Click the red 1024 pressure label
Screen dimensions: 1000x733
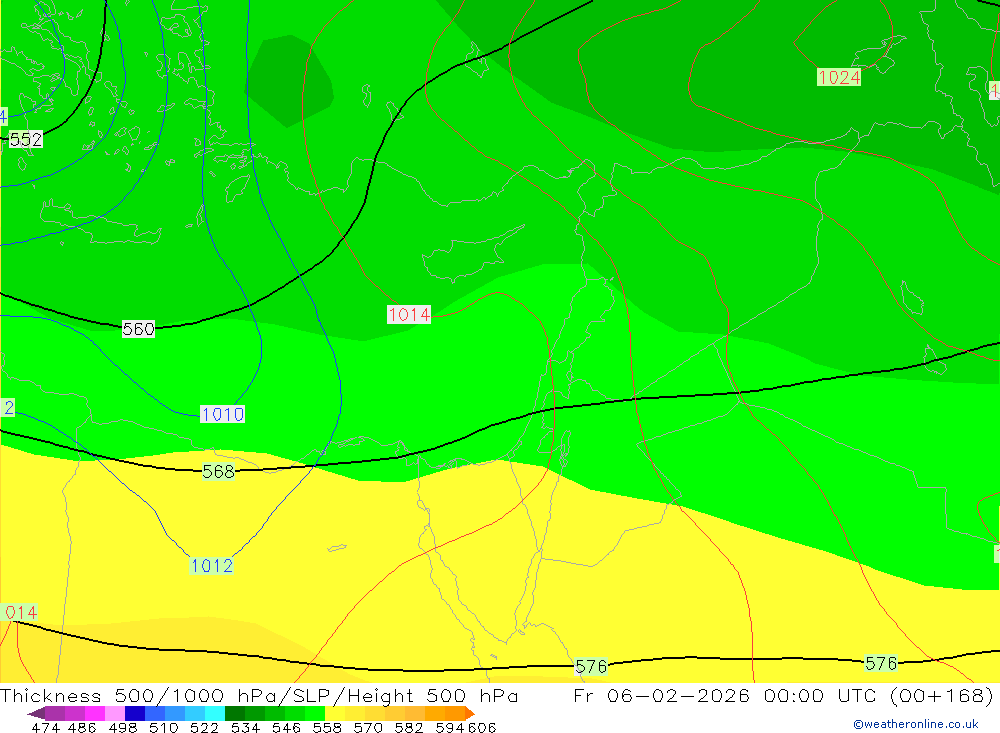pyautogui.click(x=839, y=78)
